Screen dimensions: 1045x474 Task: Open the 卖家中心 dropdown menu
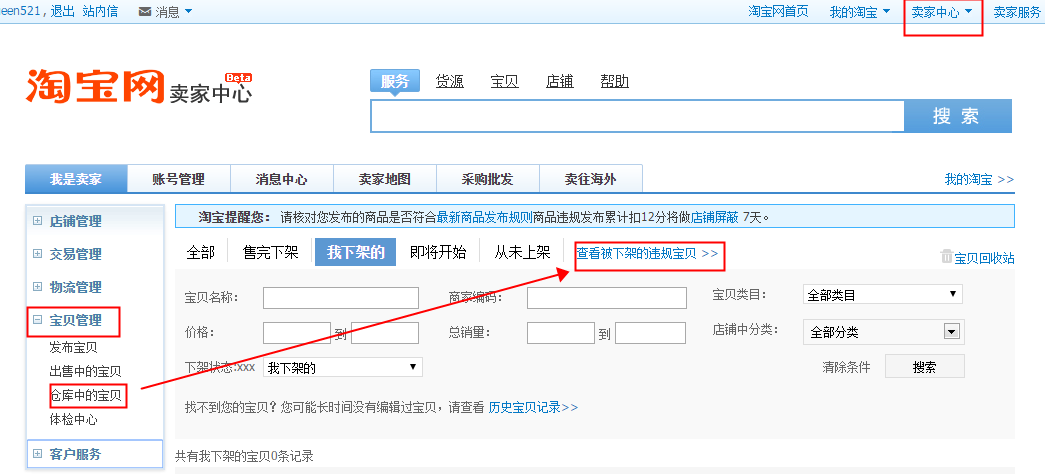pos(942,12)
